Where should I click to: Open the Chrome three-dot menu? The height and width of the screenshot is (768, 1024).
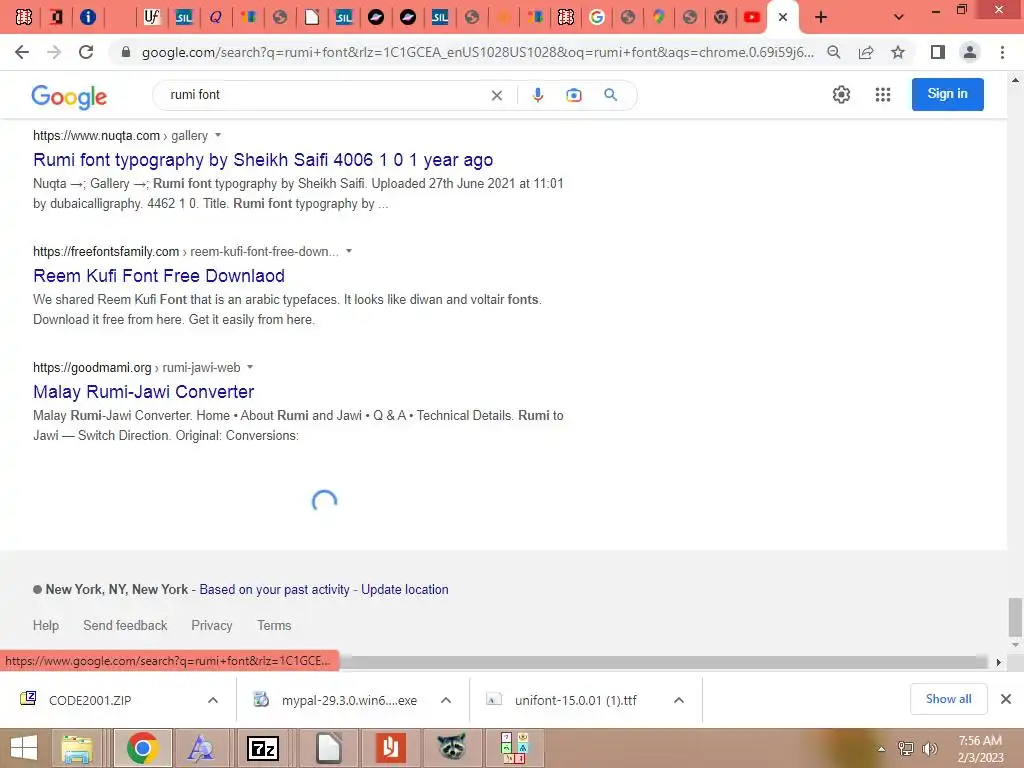pos(1002,52)
